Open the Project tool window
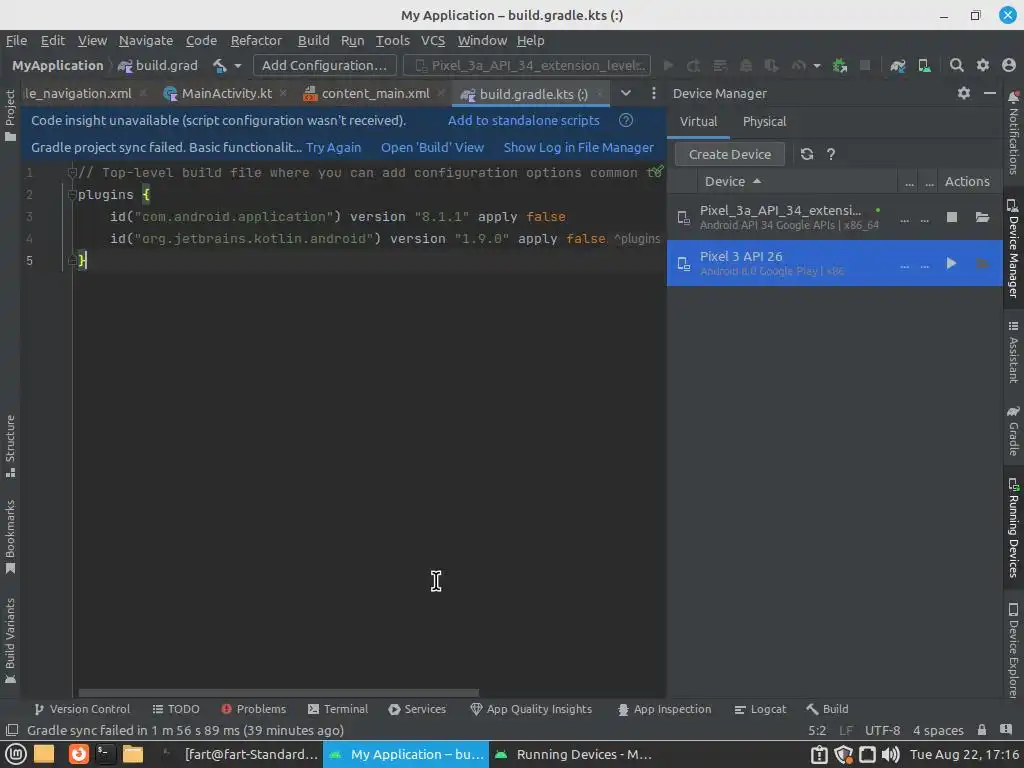This screenshot has height=768, width=1024. click(10, 116)
